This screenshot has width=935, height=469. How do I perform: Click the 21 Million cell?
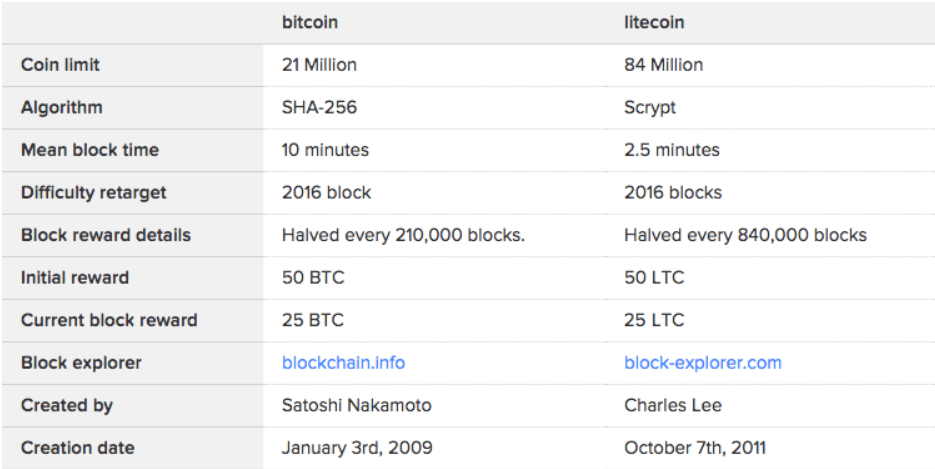click(x=319, y=65)
